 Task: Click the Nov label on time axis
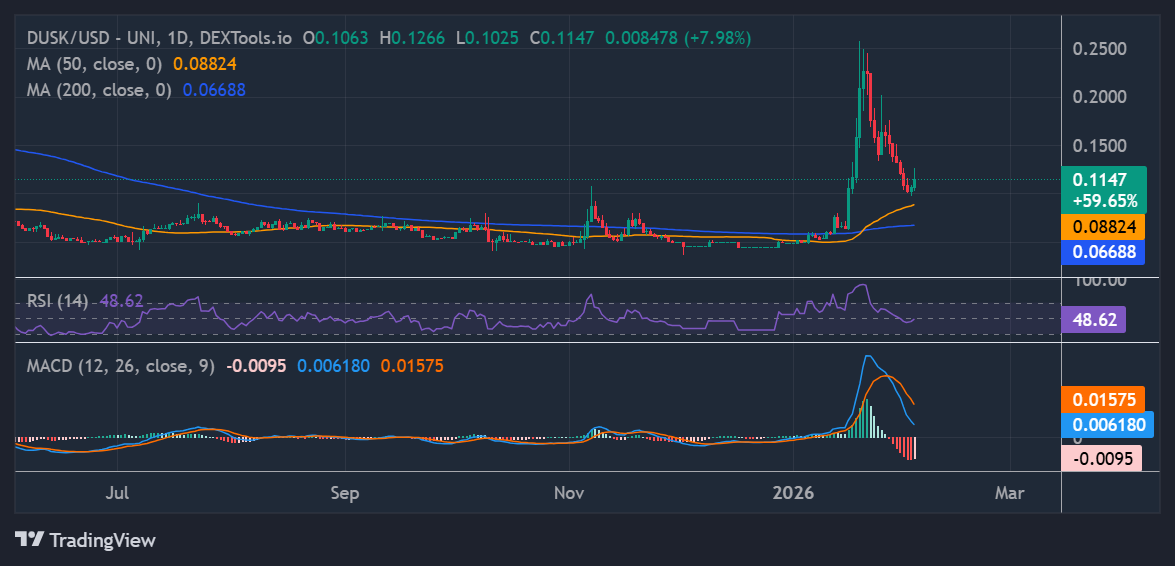click(569, 493)
